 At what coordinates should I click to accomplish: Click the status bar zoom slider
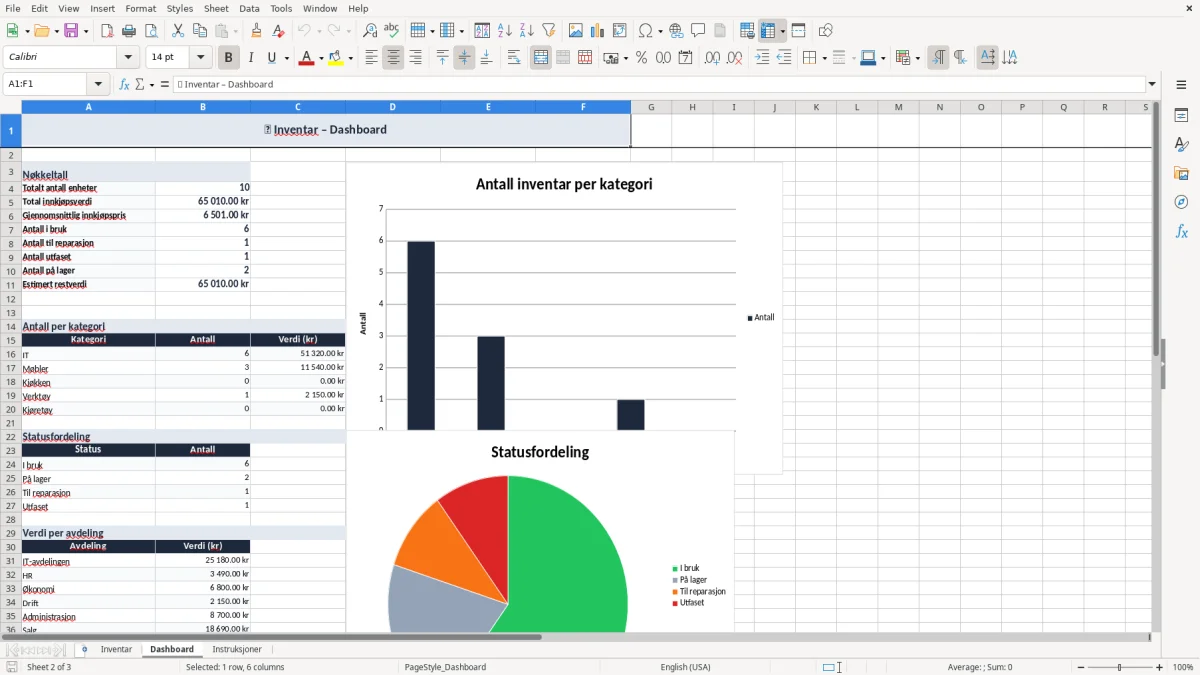tap(1120, 667)
